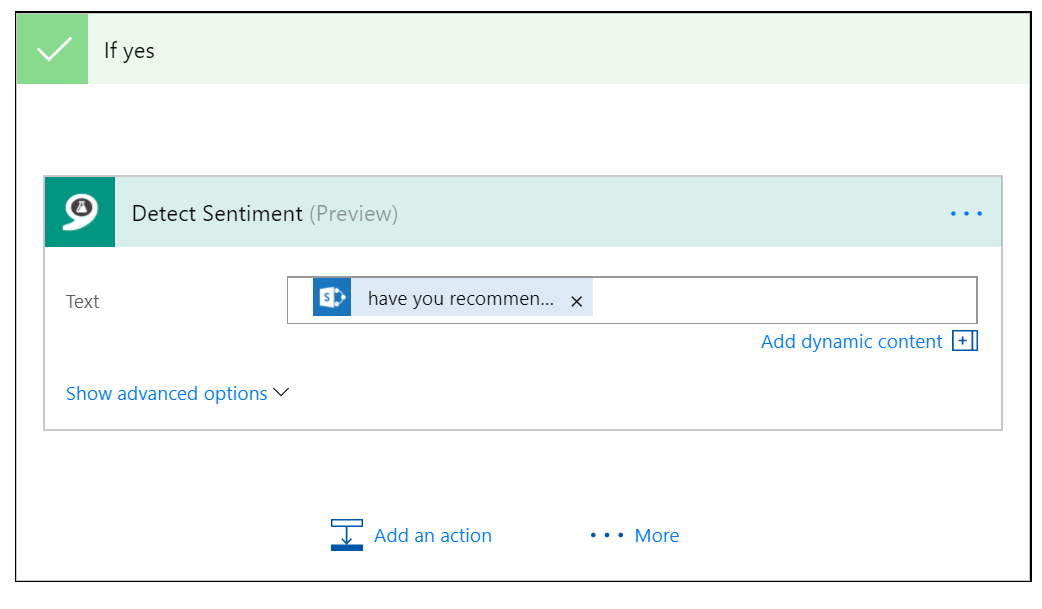This screenshot has height=609, width=1042.
Task: Select the If yes branch header label
Action: click(x=129, y=50)
